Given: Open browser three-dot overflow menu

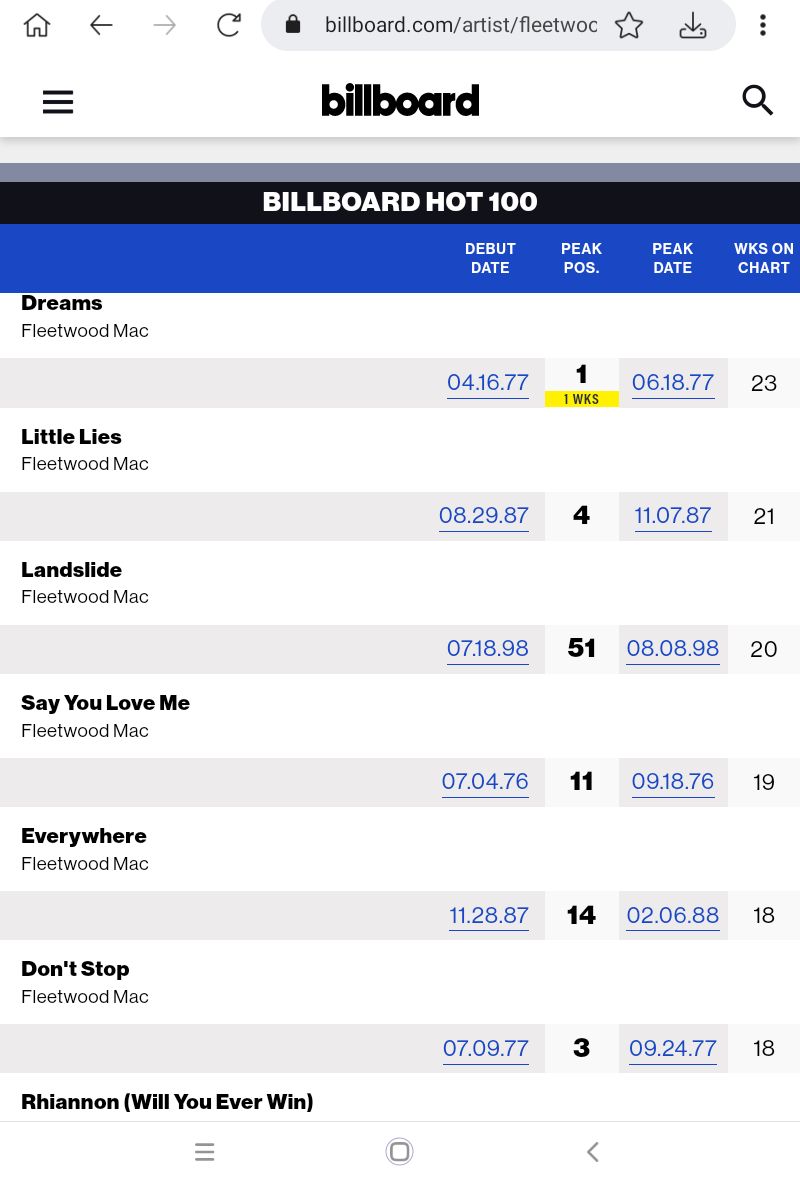Looking at the screenshot, I should coord(763,25).
